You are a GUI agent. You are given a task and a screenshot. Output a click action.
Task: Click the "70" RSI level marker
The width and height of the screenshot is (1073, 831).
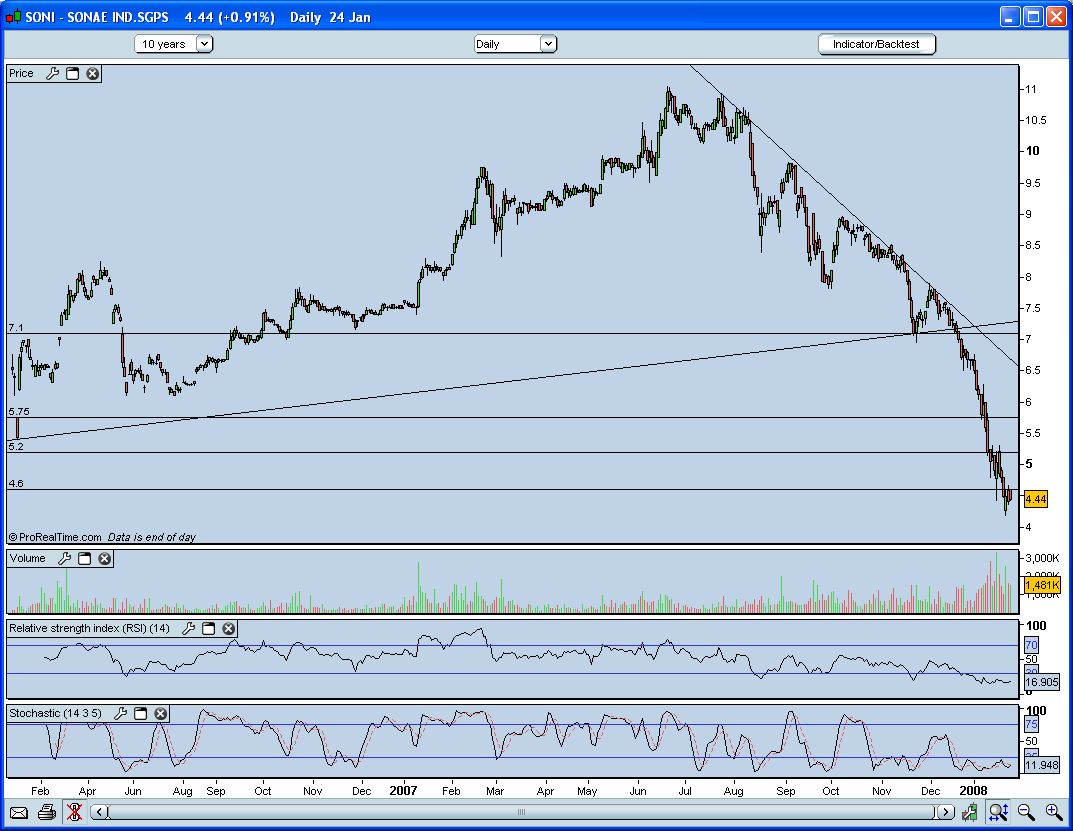pyautogui.click(x=1031, y=645)
